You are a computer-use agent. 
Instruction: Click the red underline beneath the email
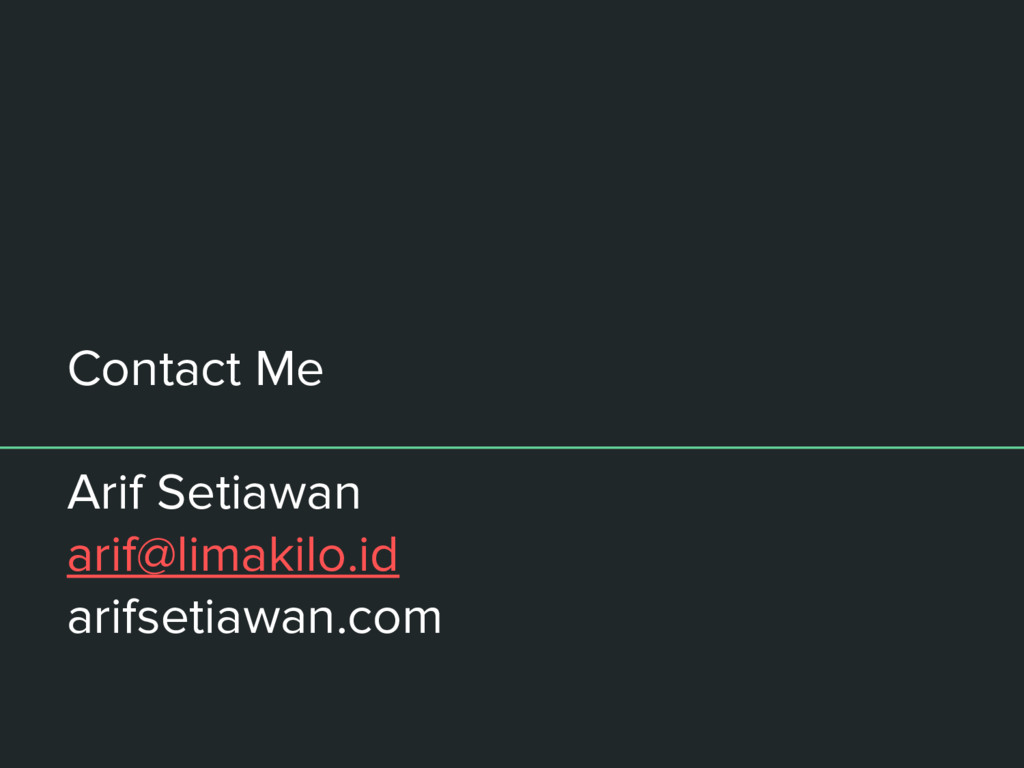[233, 574]
